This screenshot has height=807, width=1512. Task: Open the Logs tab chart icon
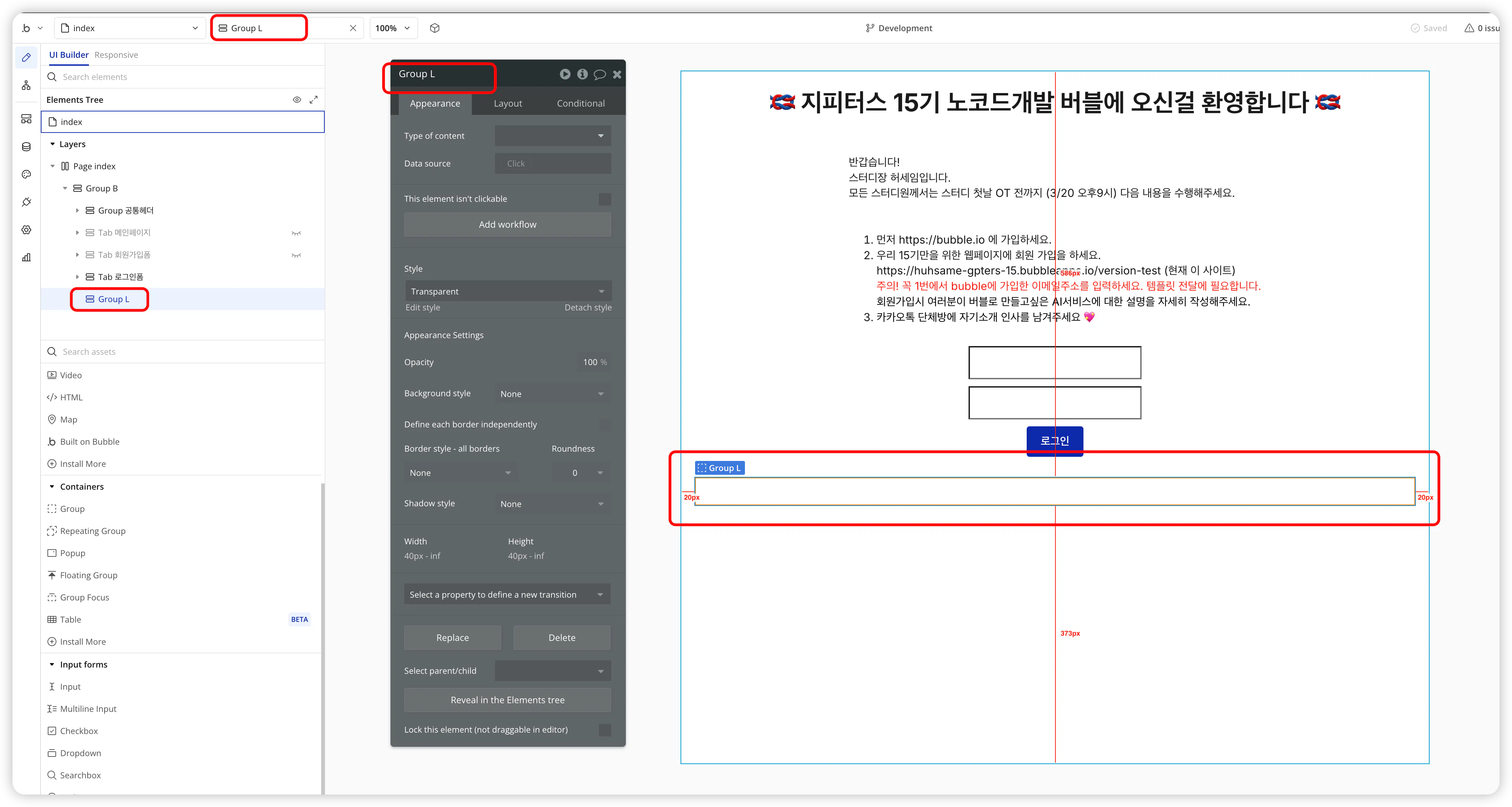pyautogui.click(x=26, y=257)
